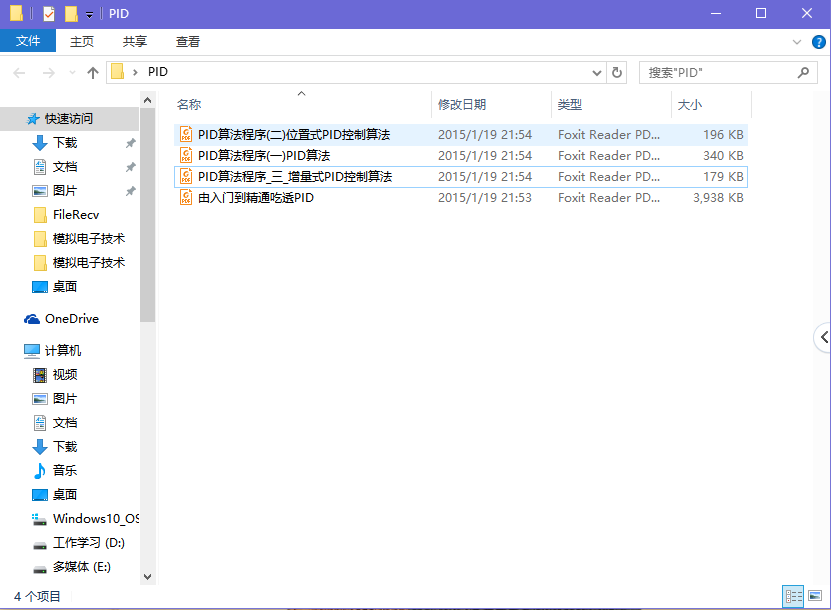
Task: Switch to the 共享 ribbon tab
Action: click(x=135, y=41)
